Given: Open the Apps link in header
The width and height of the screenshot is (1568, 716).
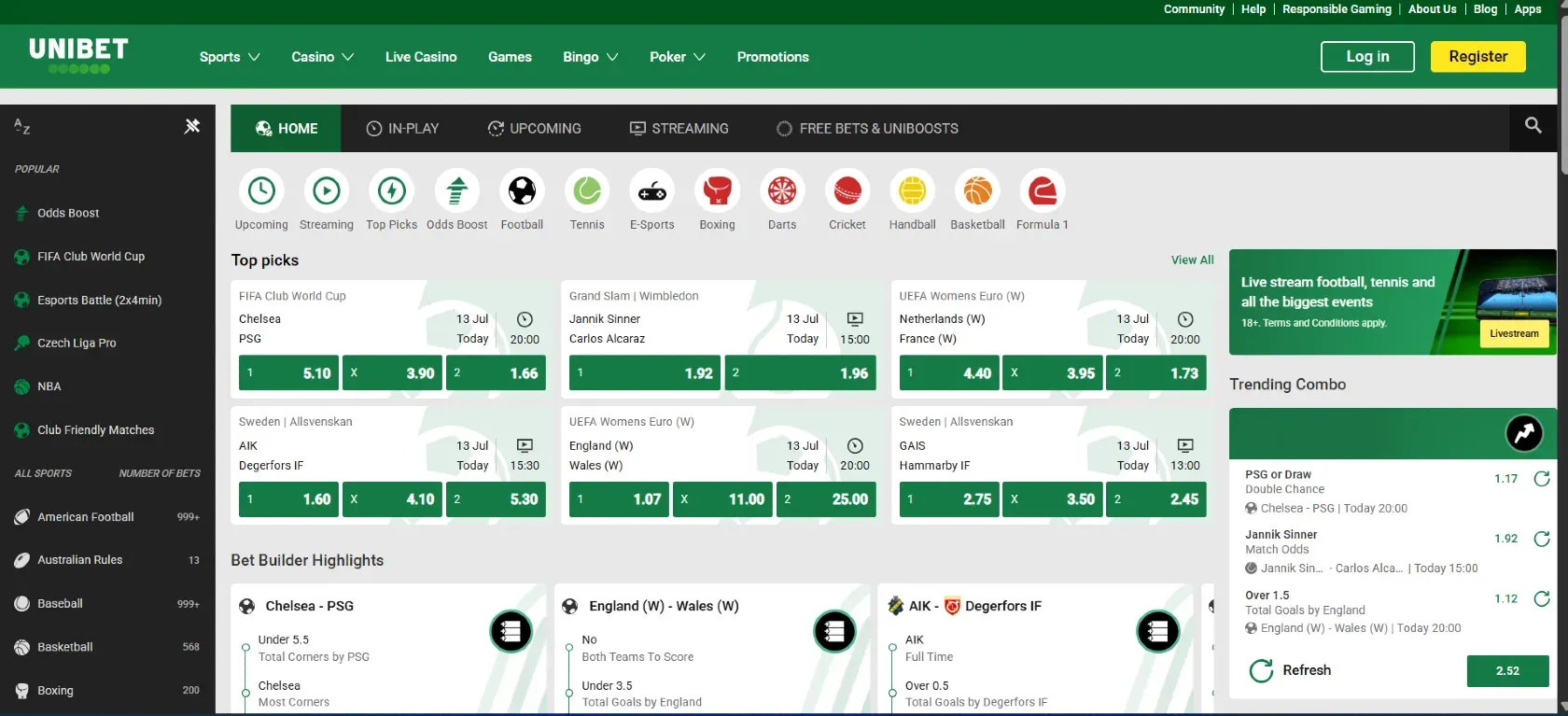Looking at the screenshot, I should click(1528, 9).
